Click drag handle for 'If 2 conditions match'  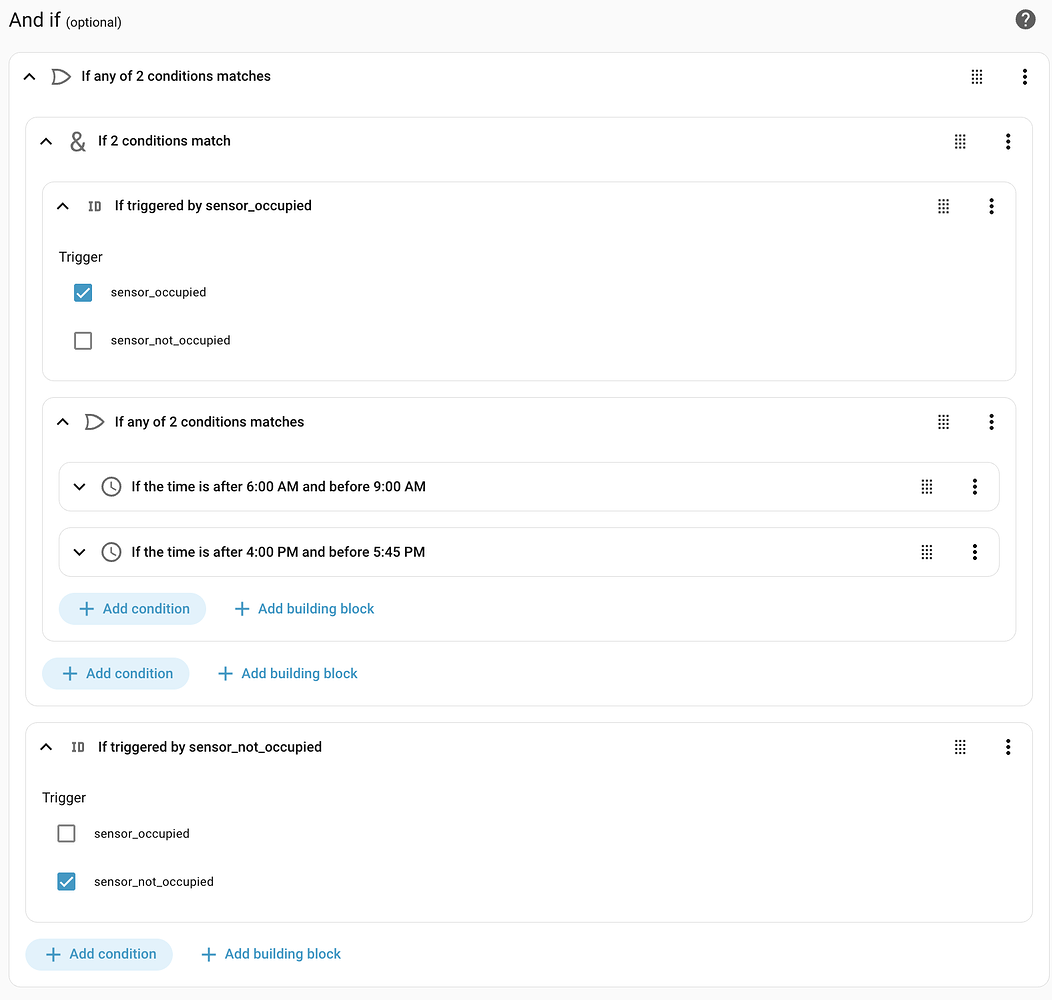click(960, 141)
